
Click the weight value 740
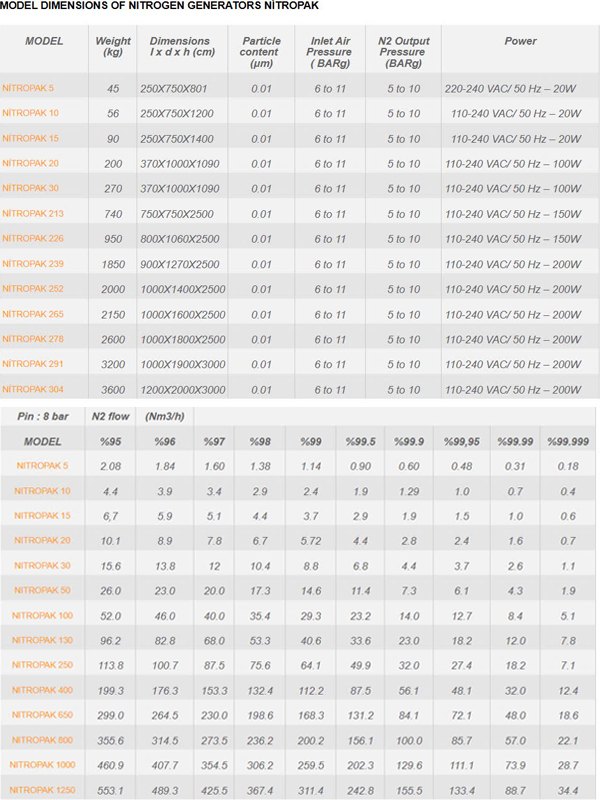pyautogui.click(x=113, y=214)
